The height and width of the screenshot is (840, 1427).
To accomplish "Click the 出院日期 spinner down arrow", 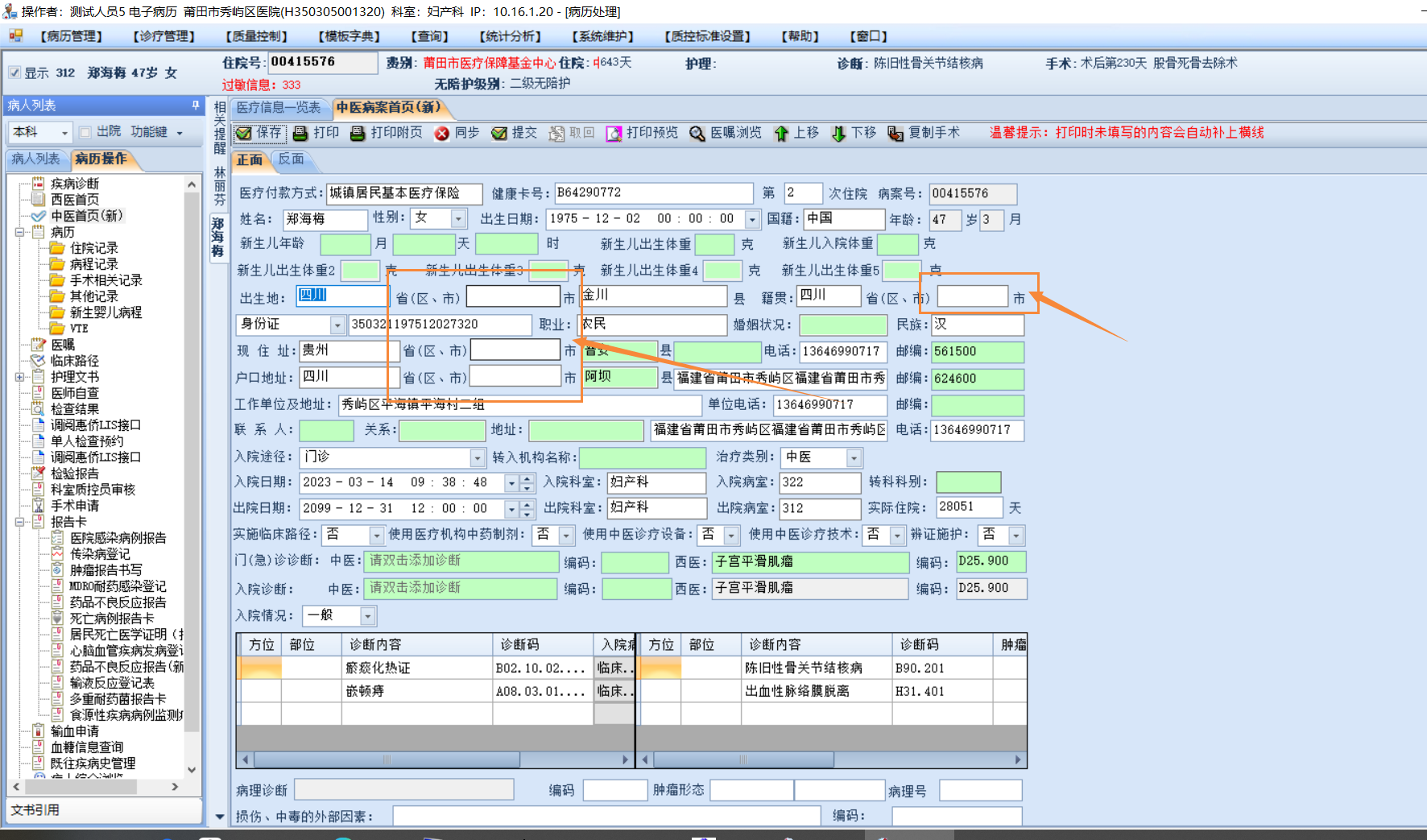I will (527, 513).
